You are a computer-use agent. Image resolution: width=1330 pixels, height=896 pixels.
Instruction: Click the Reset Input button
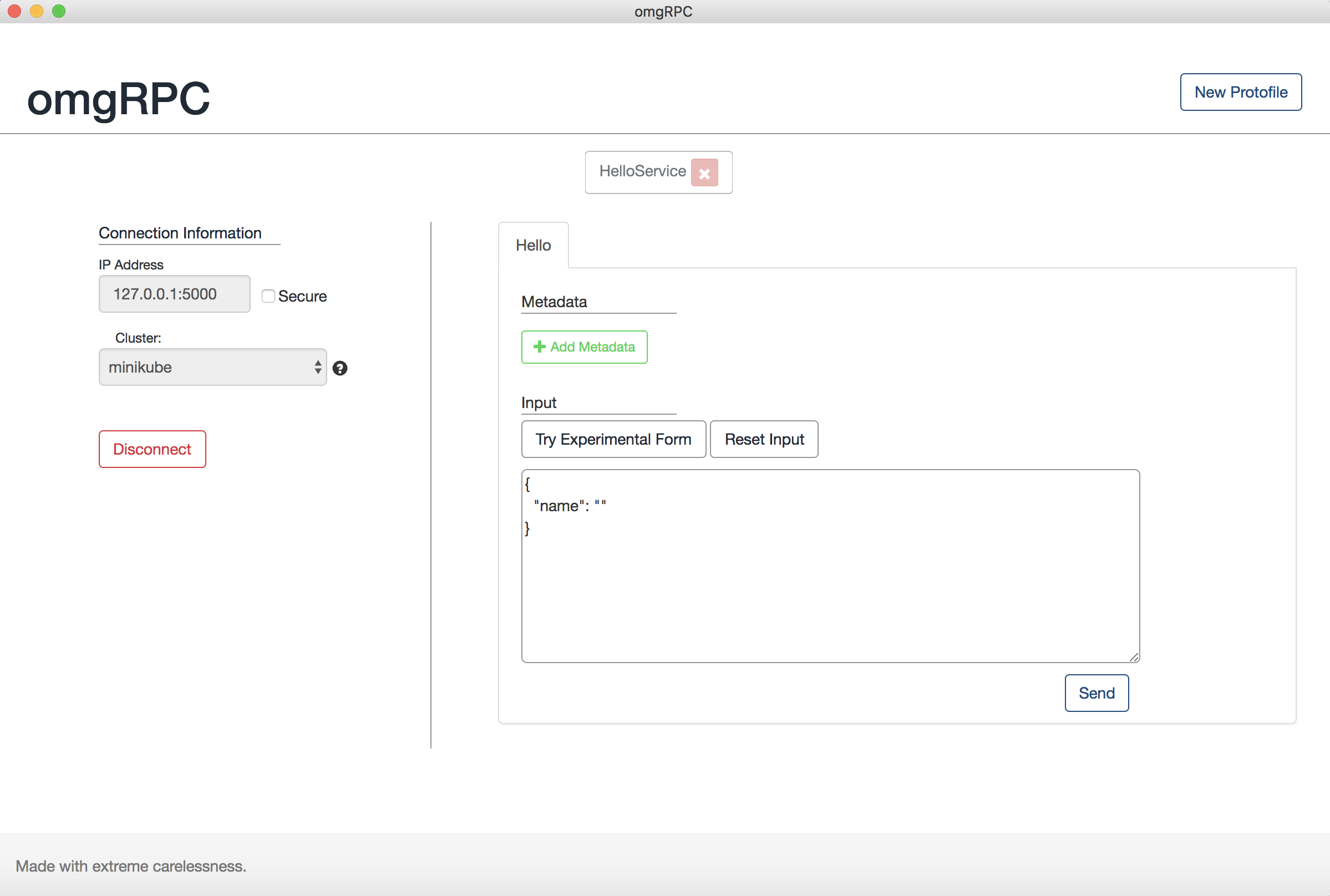click(764, 439)
